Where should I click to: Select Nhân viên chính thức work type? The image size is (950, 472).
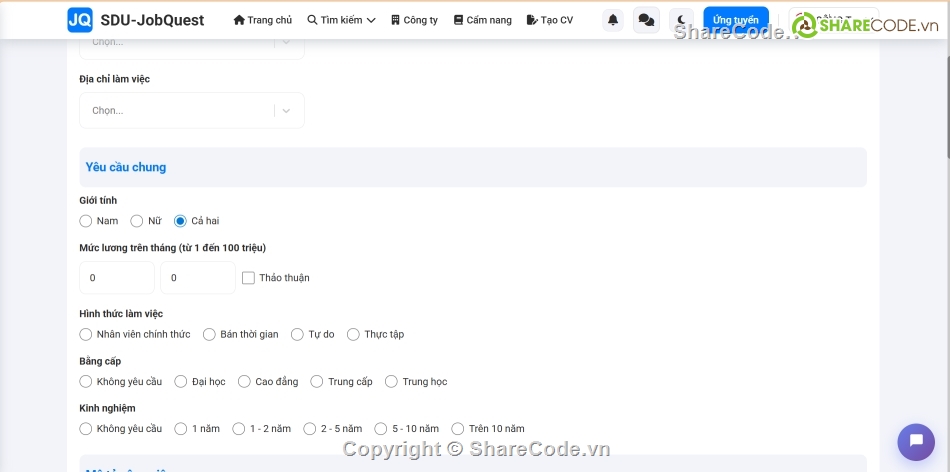tap(85, 334)
